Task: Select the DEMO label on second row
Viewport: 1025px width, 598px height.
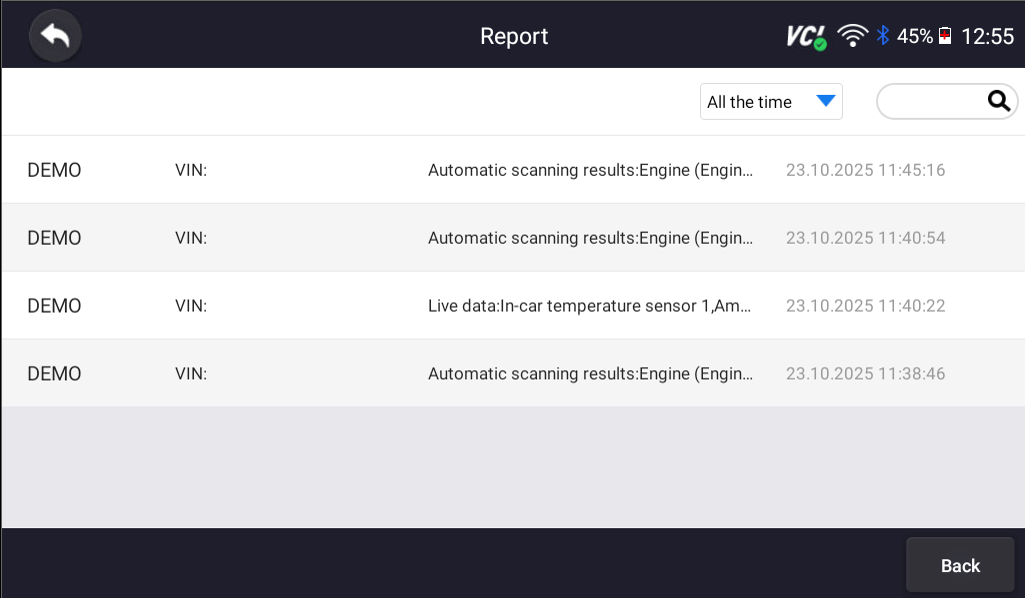Action: point(53,238)
